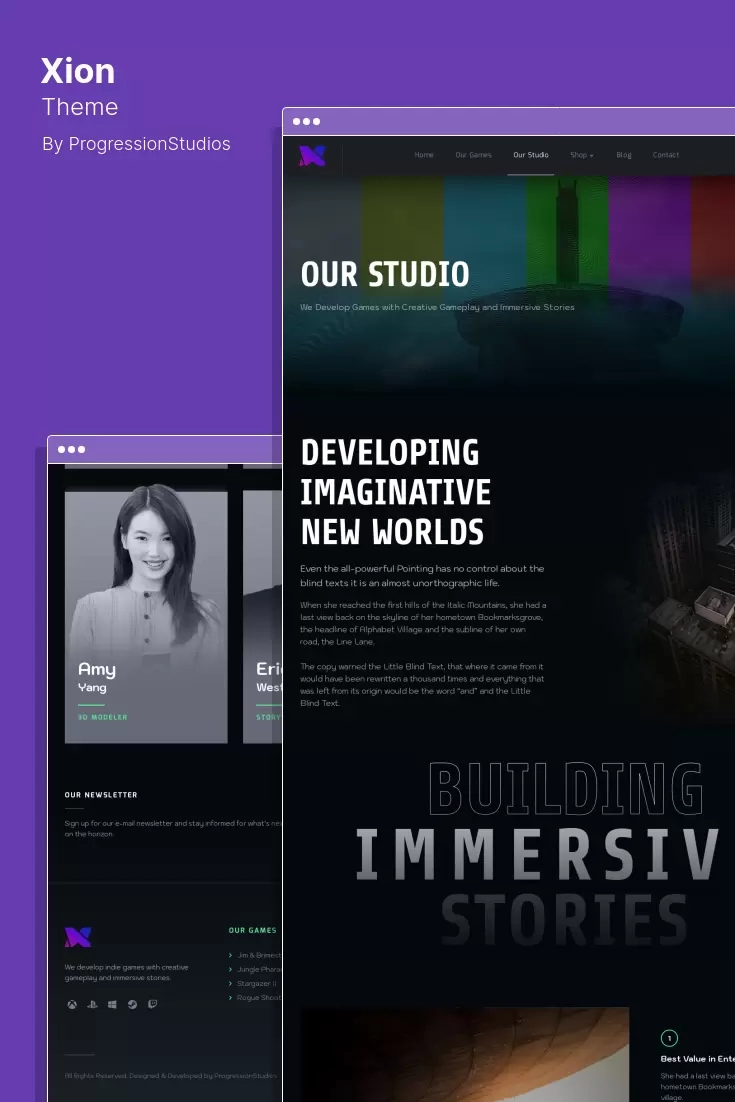Click the Best Value heading text

click(x=697, y=1058)
